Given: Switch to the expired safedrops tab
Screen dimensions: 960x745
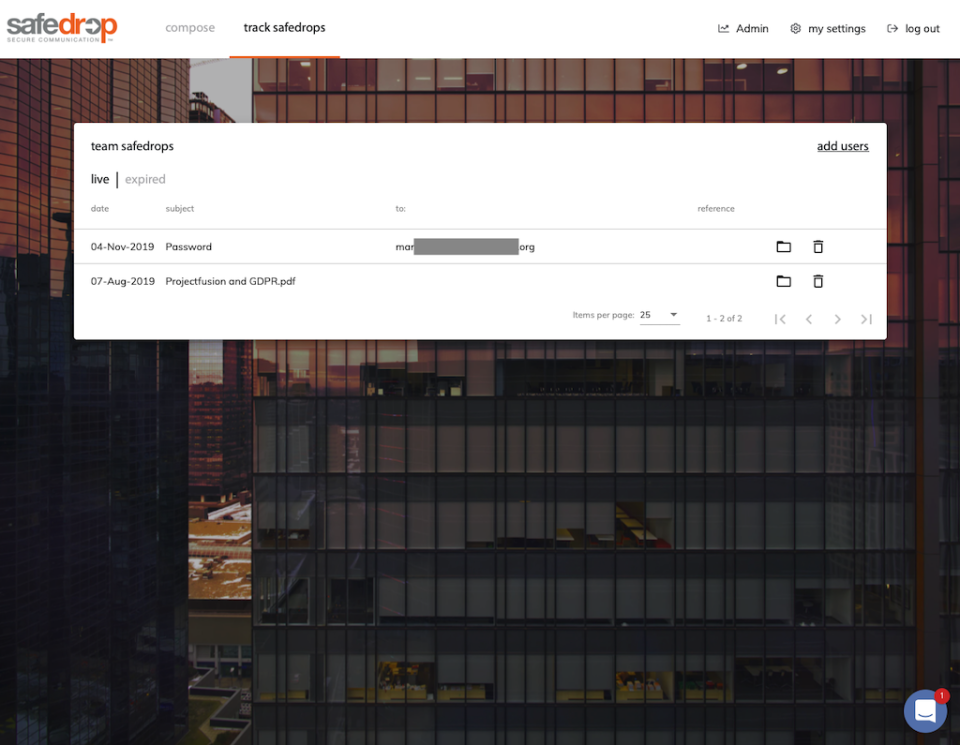Looking at the screenshot, I should coord(145,179).
